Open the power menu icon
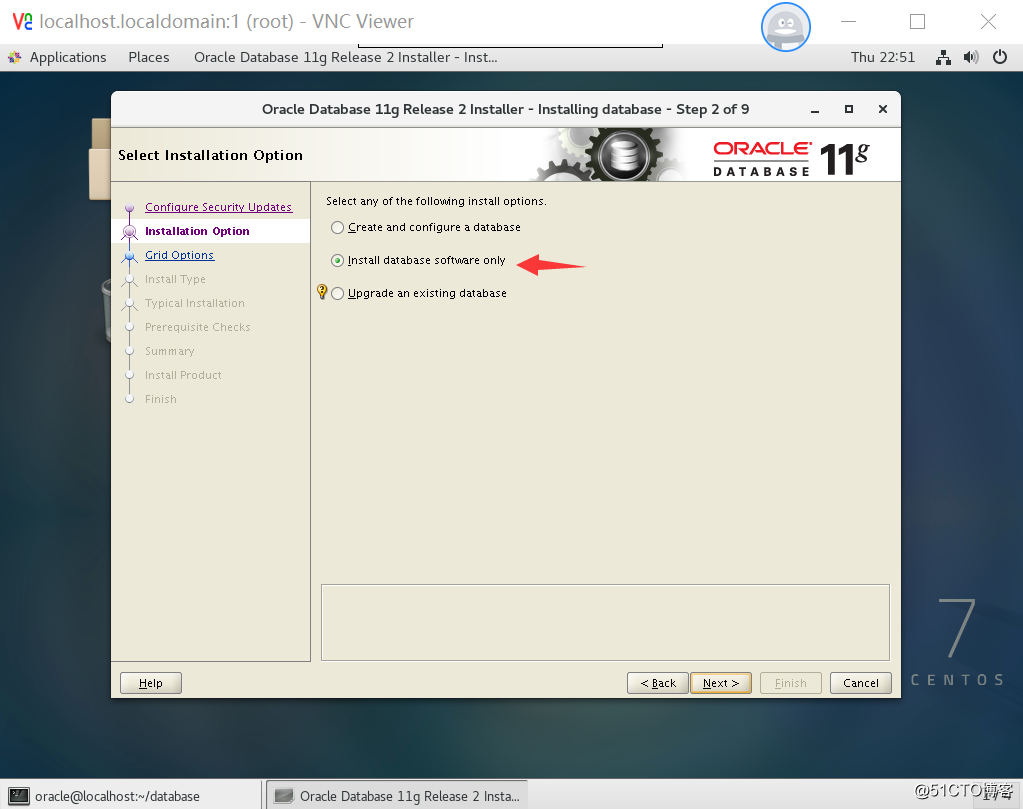This screenshot has height=809, width=1023. point(1000,57)
